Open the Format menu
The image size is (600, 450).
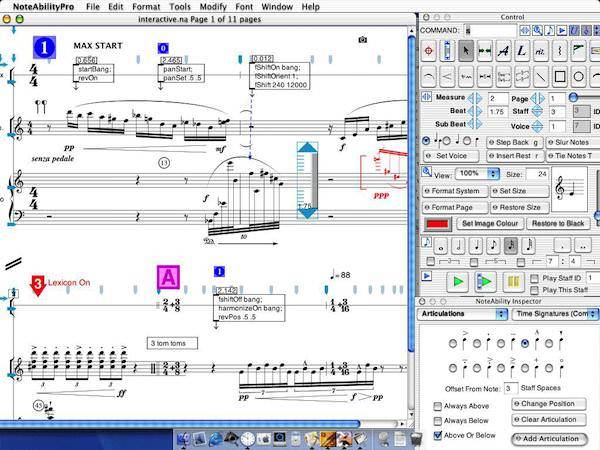pos(146,6)
